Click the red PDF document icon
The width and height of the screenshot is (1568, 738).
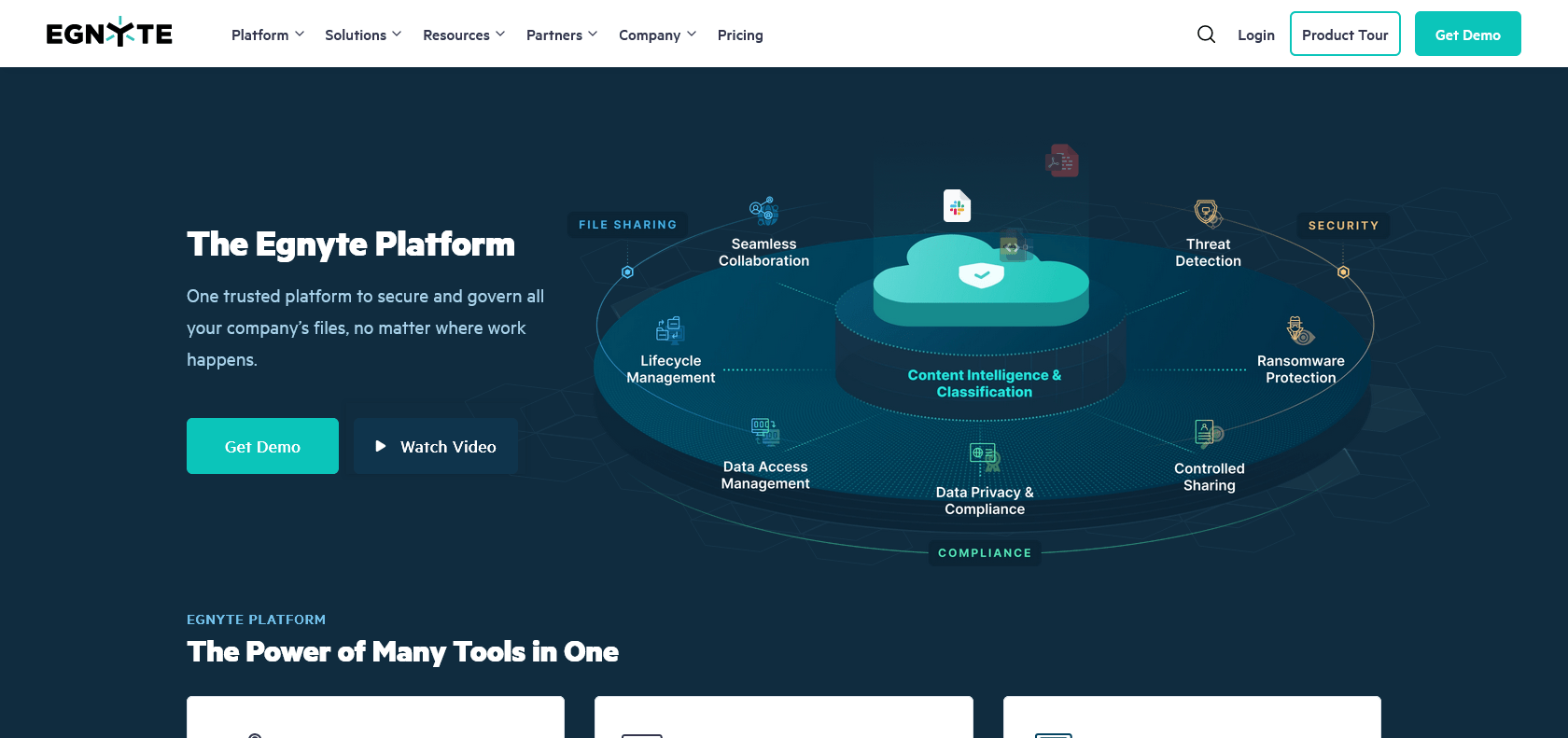tap(1062, 160)
